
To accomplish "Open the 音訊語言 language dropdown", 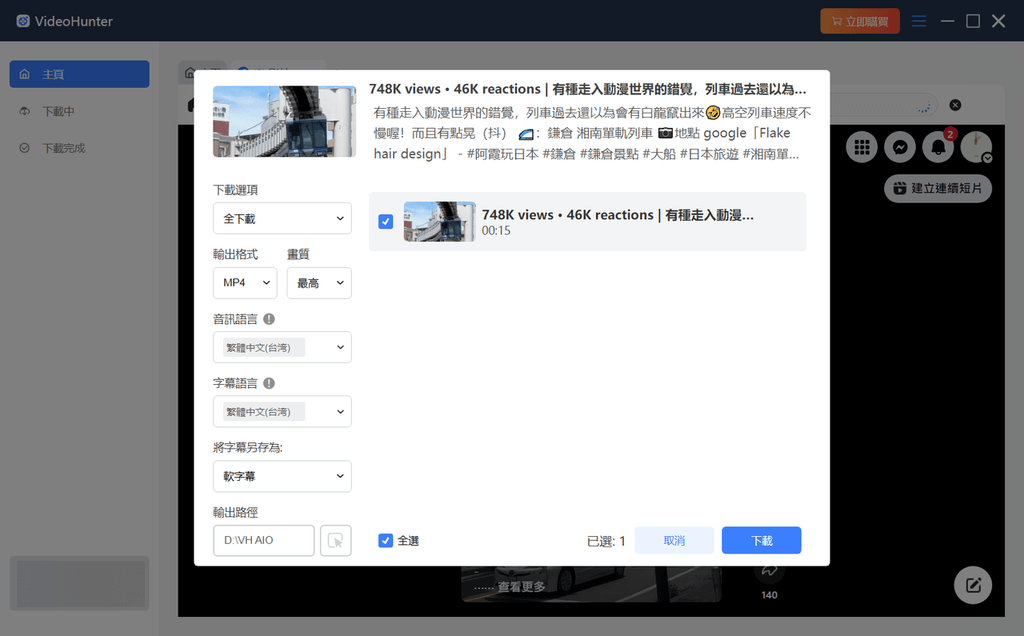I will point(282,347).
